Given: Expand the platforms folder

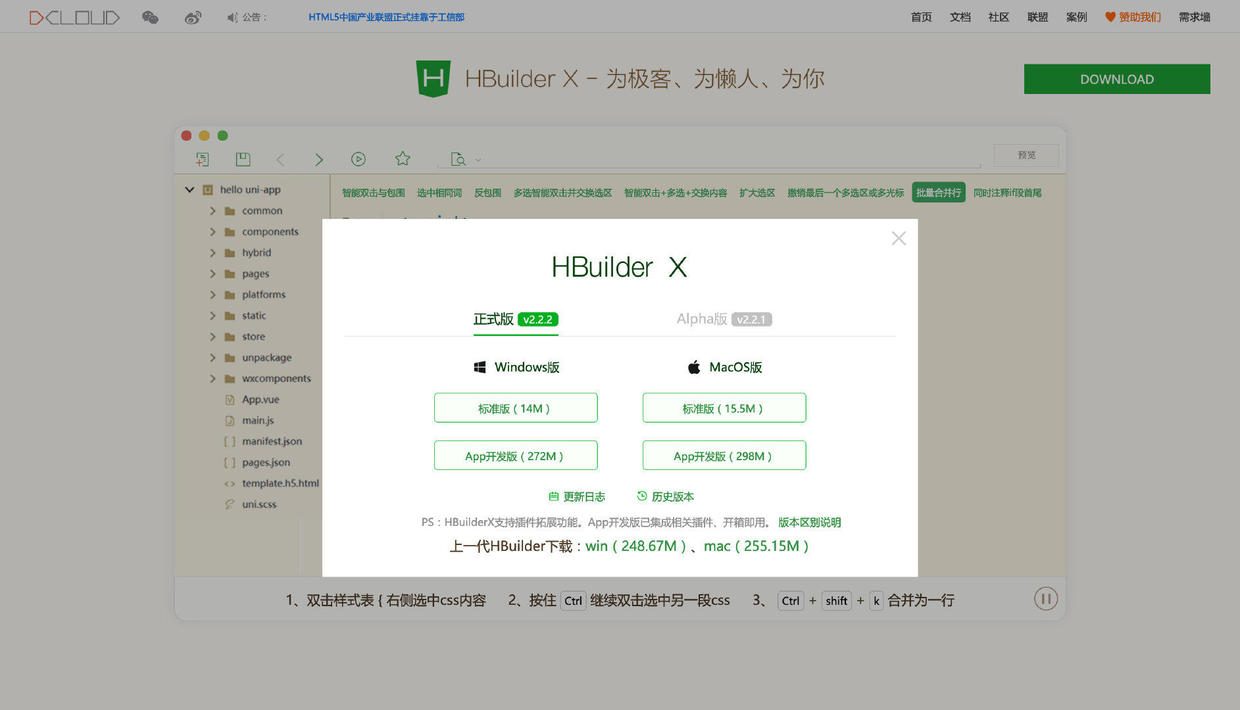Looking at the screenshot, I should click(213, 295).
